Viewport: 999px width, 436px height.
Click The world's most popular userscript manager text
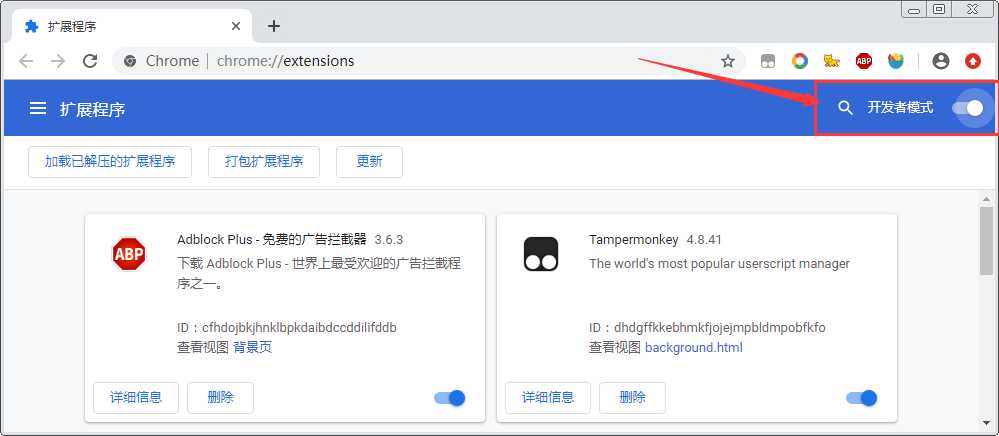pyautogui.click(x=719, y=263)
